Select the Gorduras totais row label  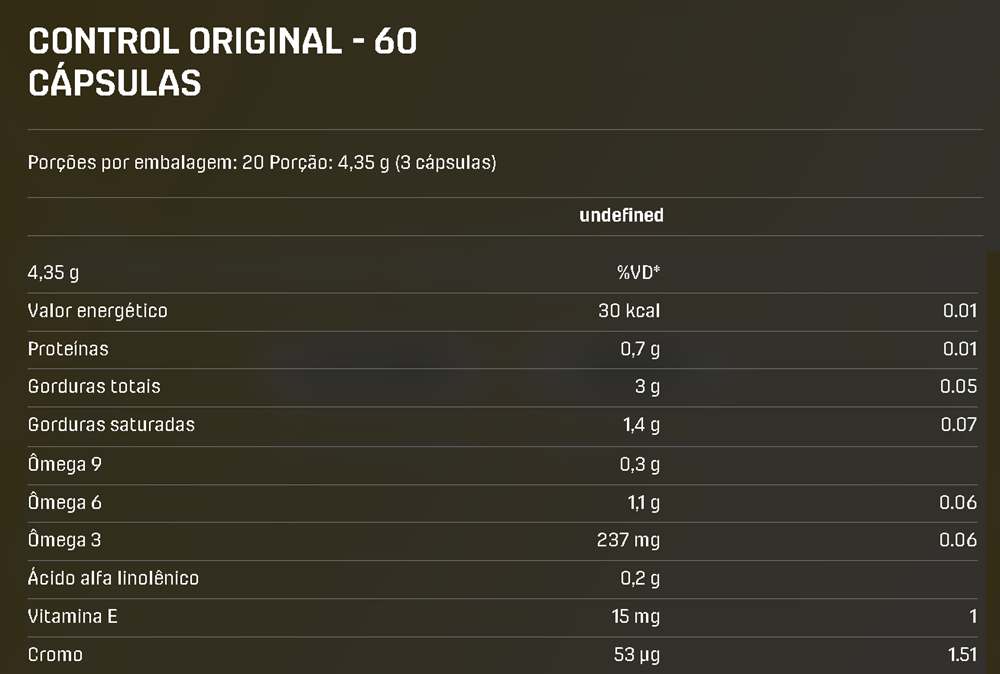point(94,386)
